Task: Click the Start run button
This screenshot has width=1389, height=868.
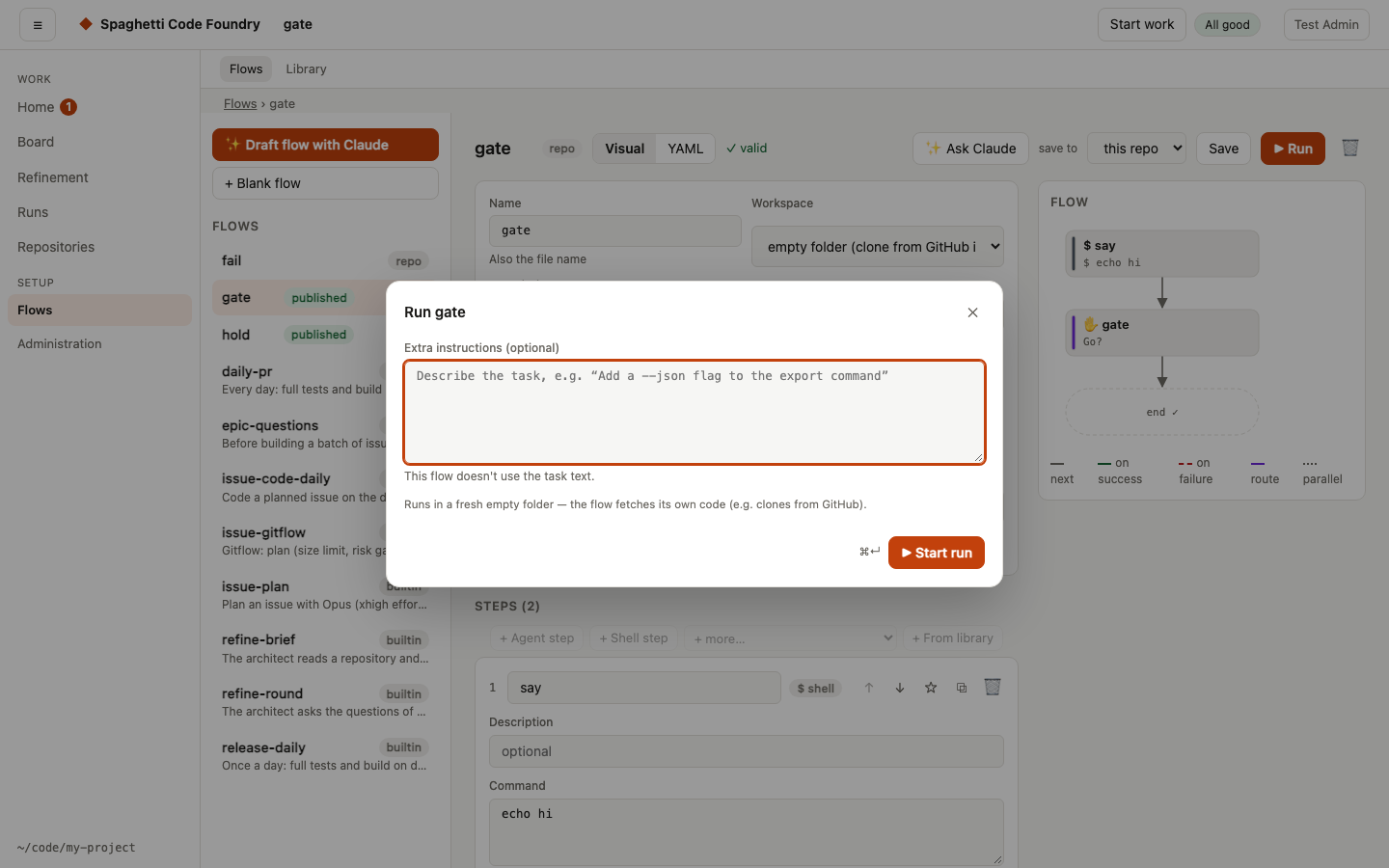Action: pyautogui.click(x=936, y=553)
